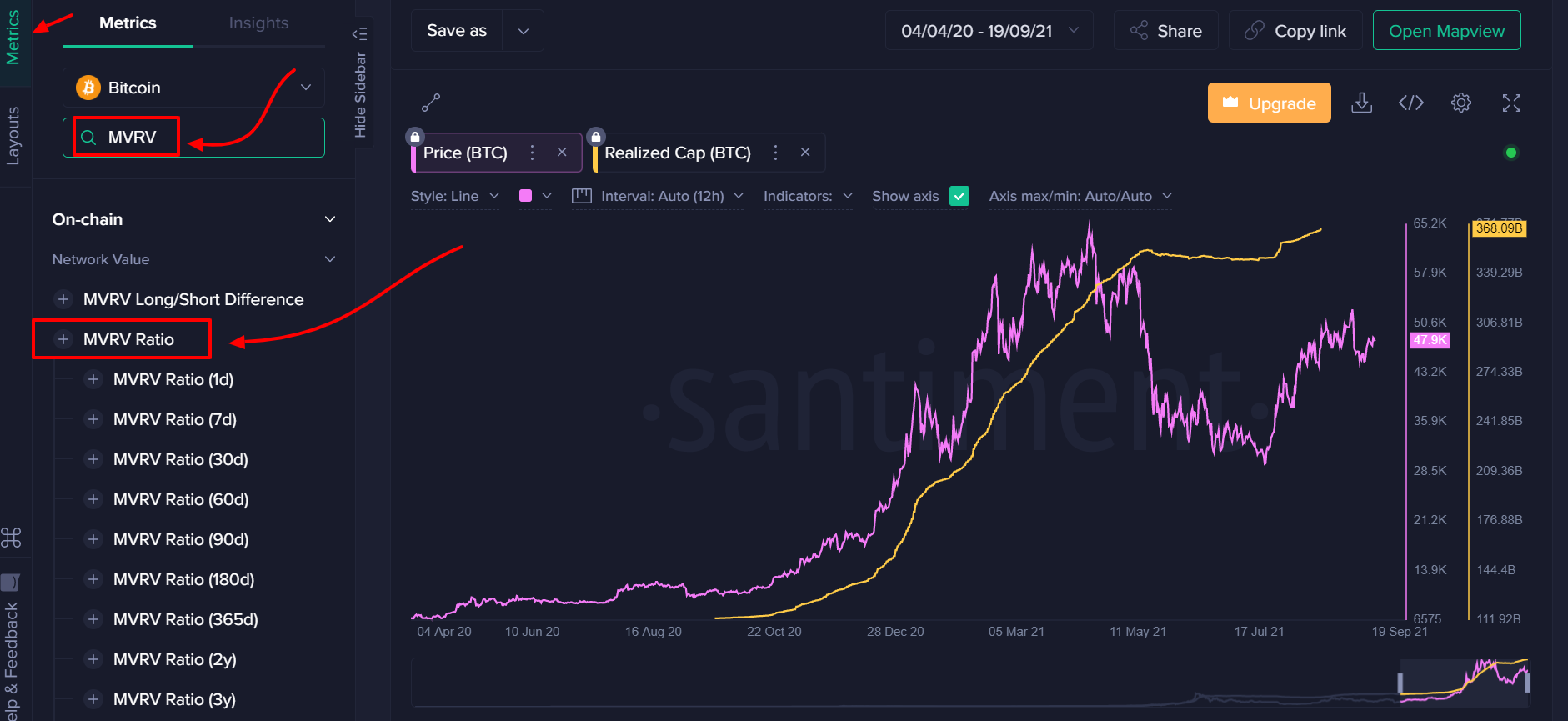The height and width of the screenshot is (721, 1568).
Task: Open the Layouts vertical sidebar tab
Action: (13, 136)
